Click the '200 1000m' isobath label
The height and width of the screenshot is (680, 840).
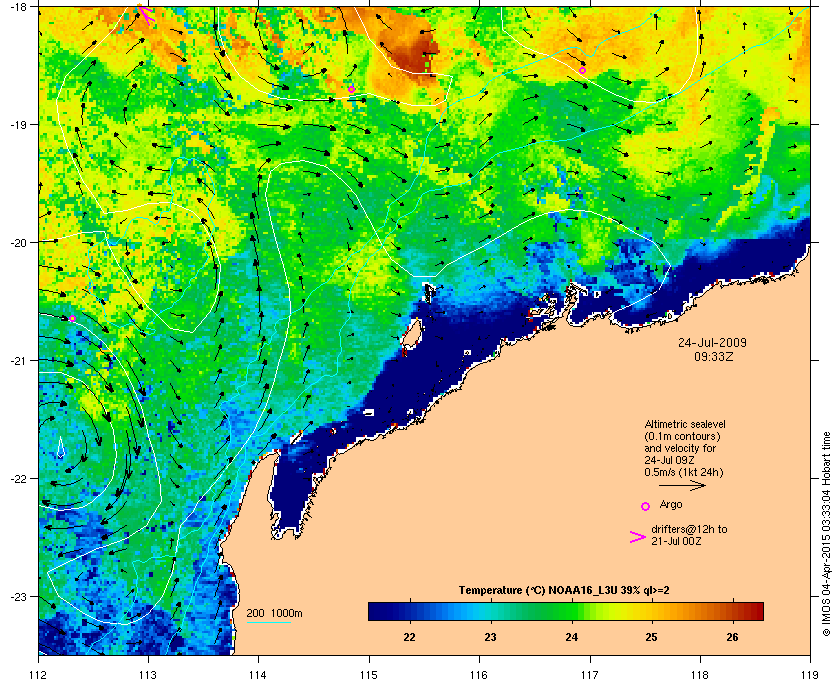274,614
